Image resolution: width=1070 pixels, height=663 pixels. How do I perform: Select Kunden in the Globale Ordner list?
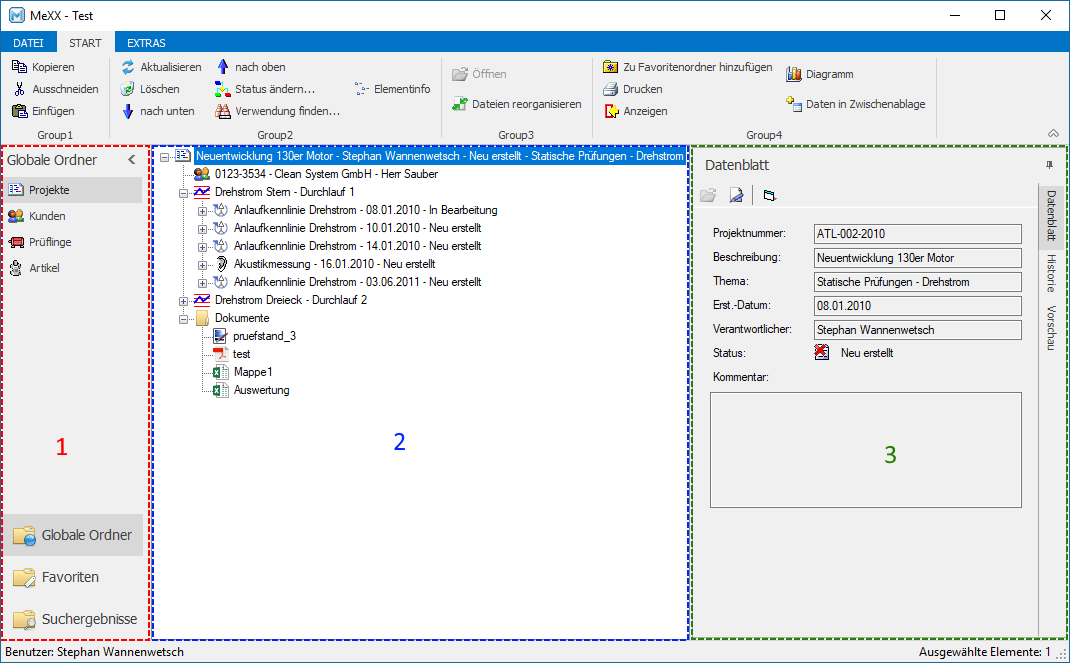coord(47,216)
